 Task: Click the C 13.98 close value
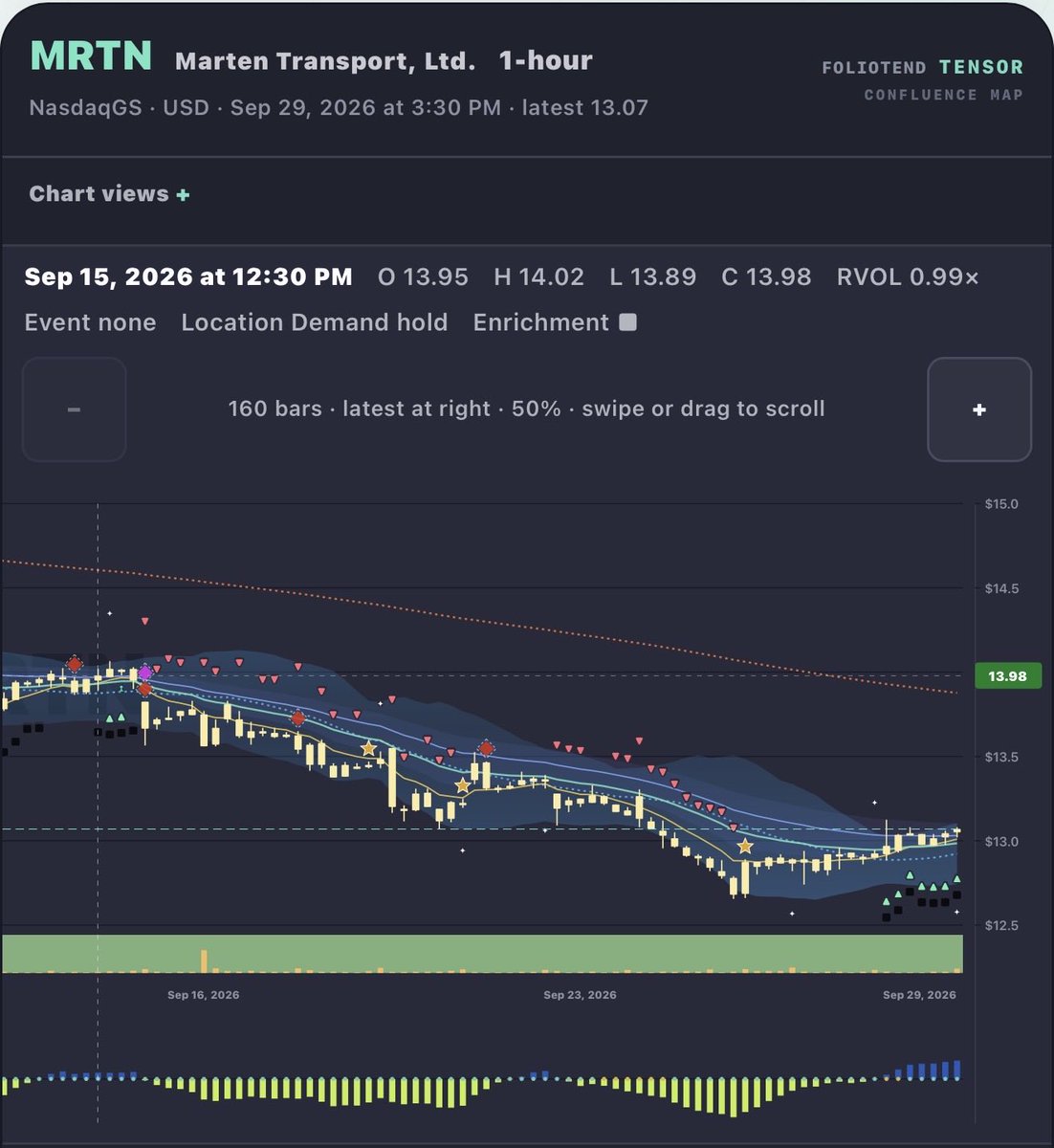(766, 277)
